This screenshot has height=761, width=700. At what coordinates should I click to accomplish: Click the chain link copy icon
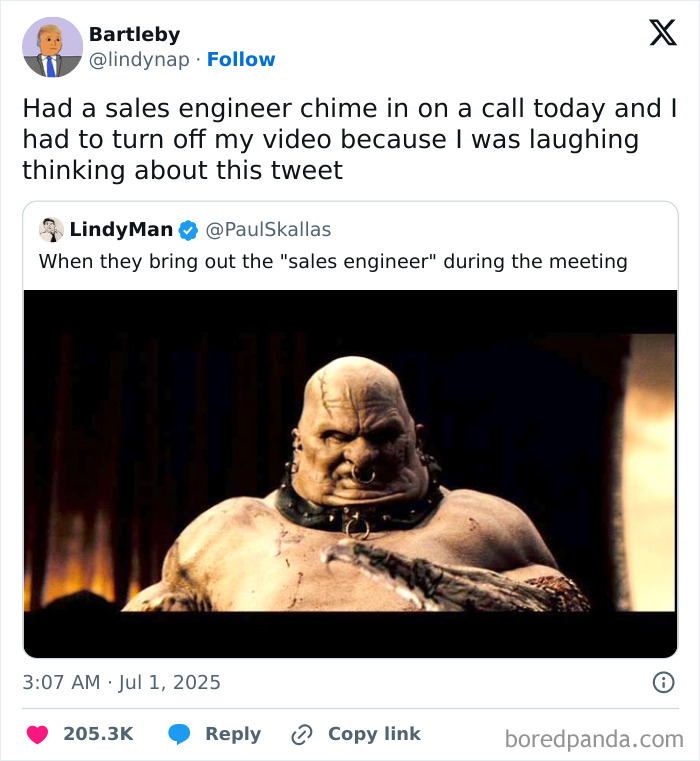coord(302,734)
